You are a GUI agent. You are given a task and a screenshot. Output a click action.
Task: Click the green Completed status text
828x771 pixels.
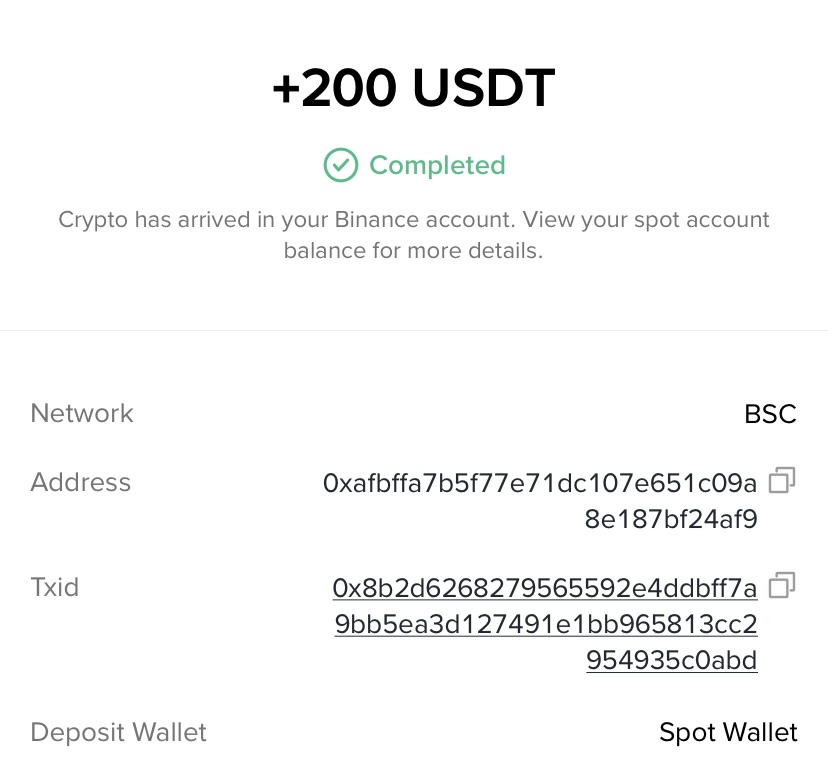click(x=437, y=165)
